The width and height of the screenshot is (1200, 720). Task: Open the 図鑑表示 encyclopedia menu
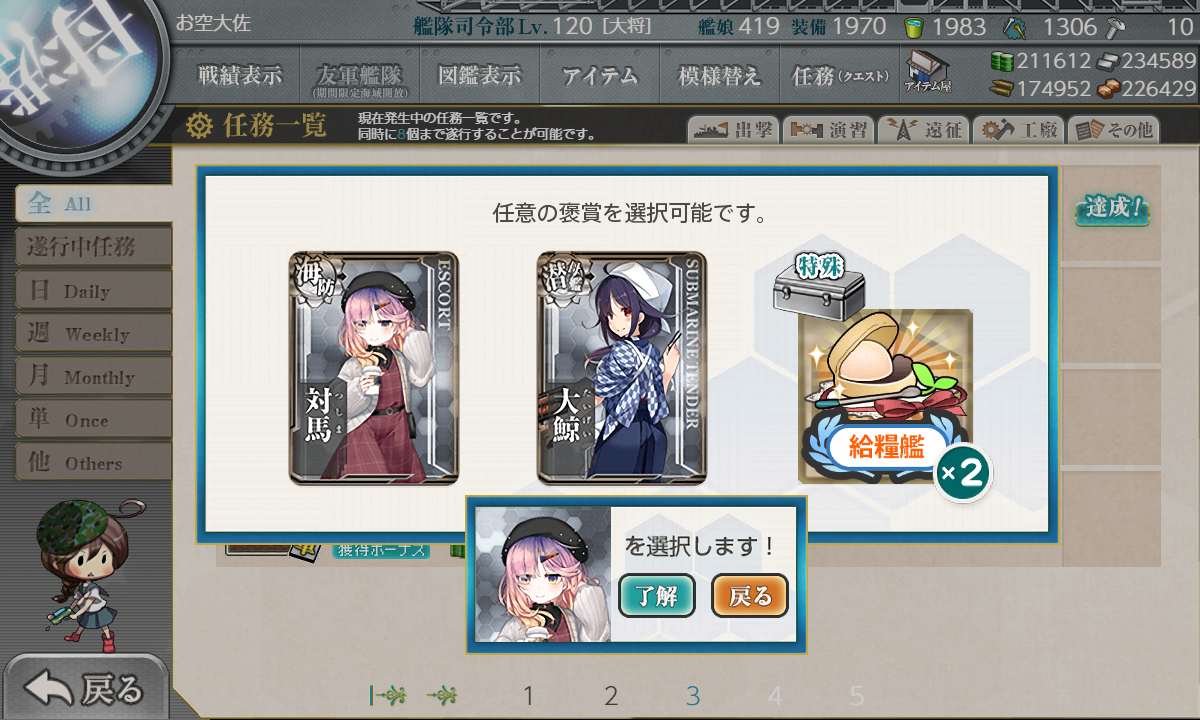coord(479,75)
